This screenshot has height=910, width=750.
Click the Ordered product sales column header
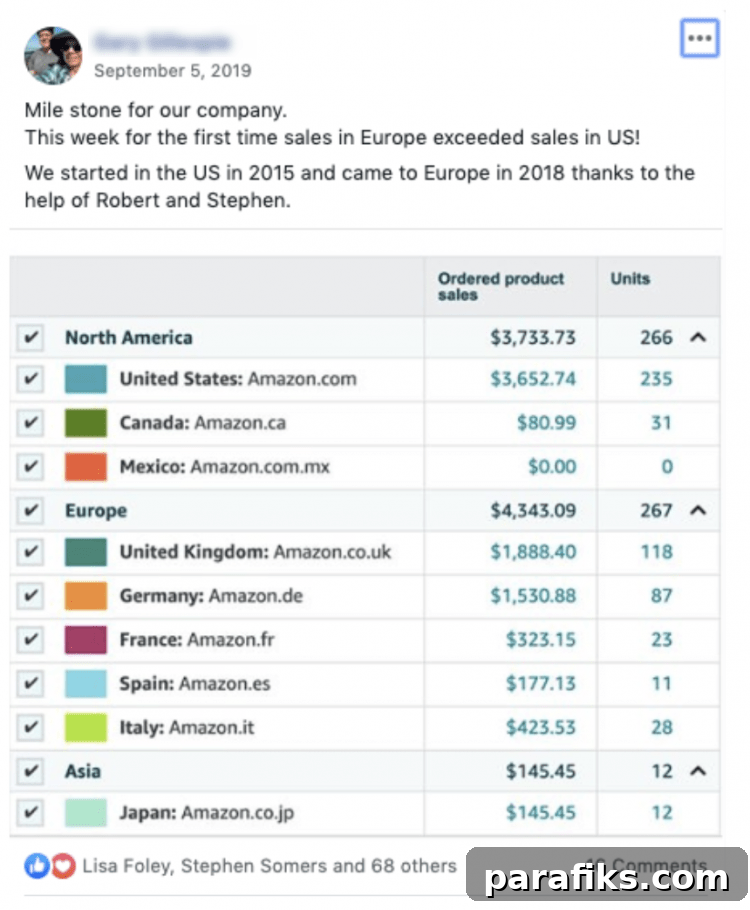pos(501,287)
